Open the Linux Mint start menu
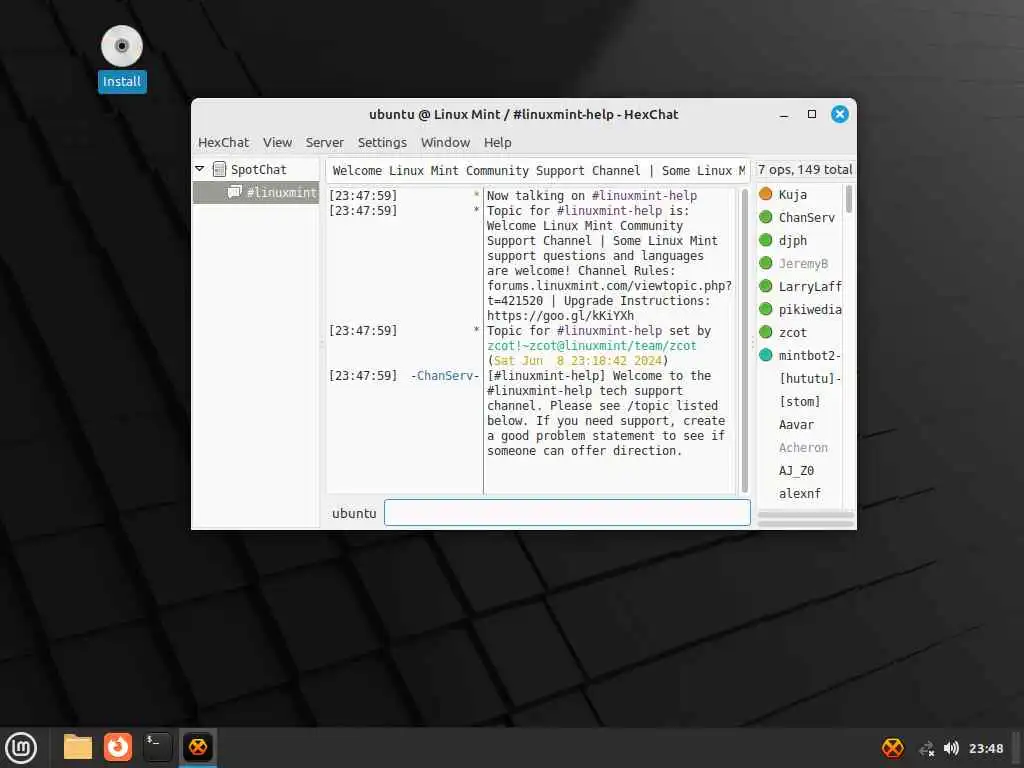 tap(21, 748)
